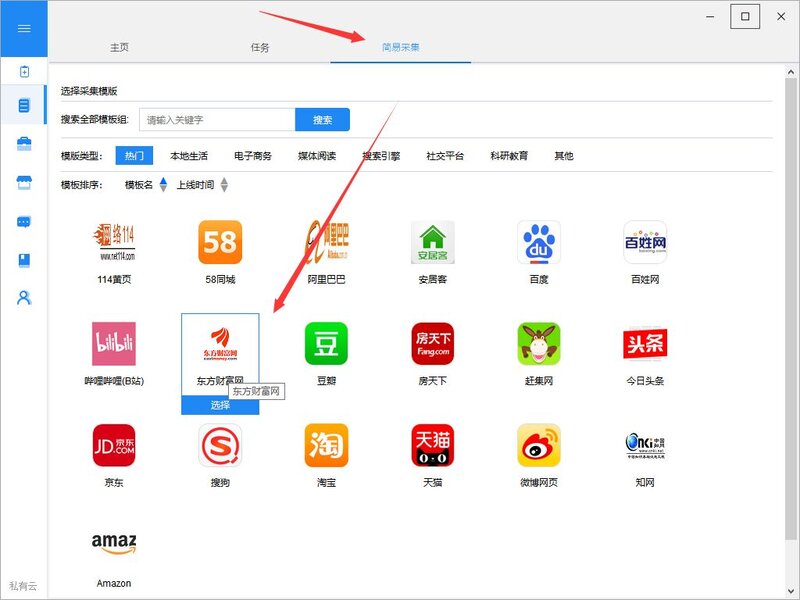This screenshot has height=600, width=800.
Task: Filter templates by 搜索引擎 type
Action: [x=381, y=156]
